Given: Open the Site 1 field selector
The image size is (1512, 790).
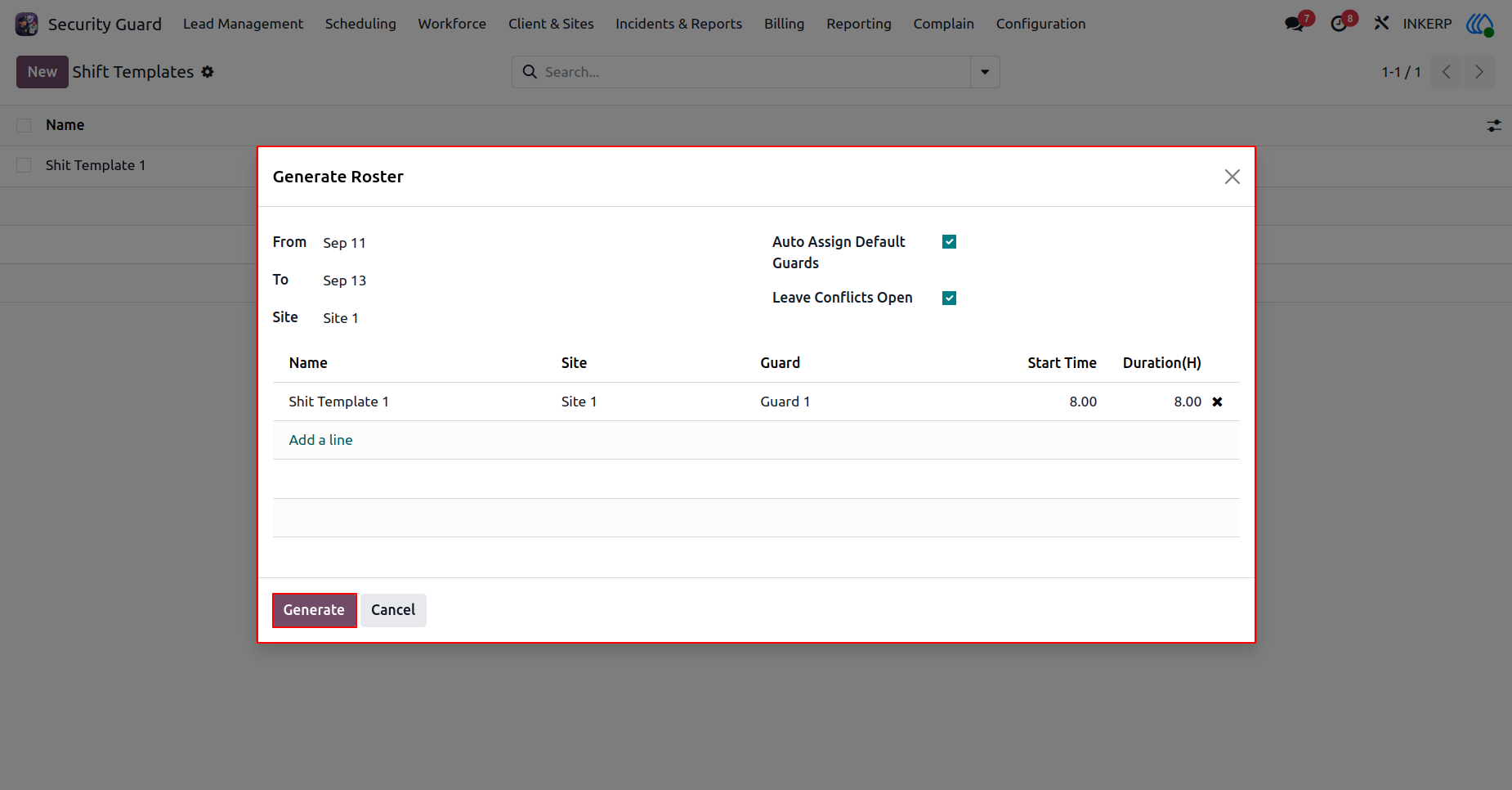Looking at the screenshot, I should [523, 318].
